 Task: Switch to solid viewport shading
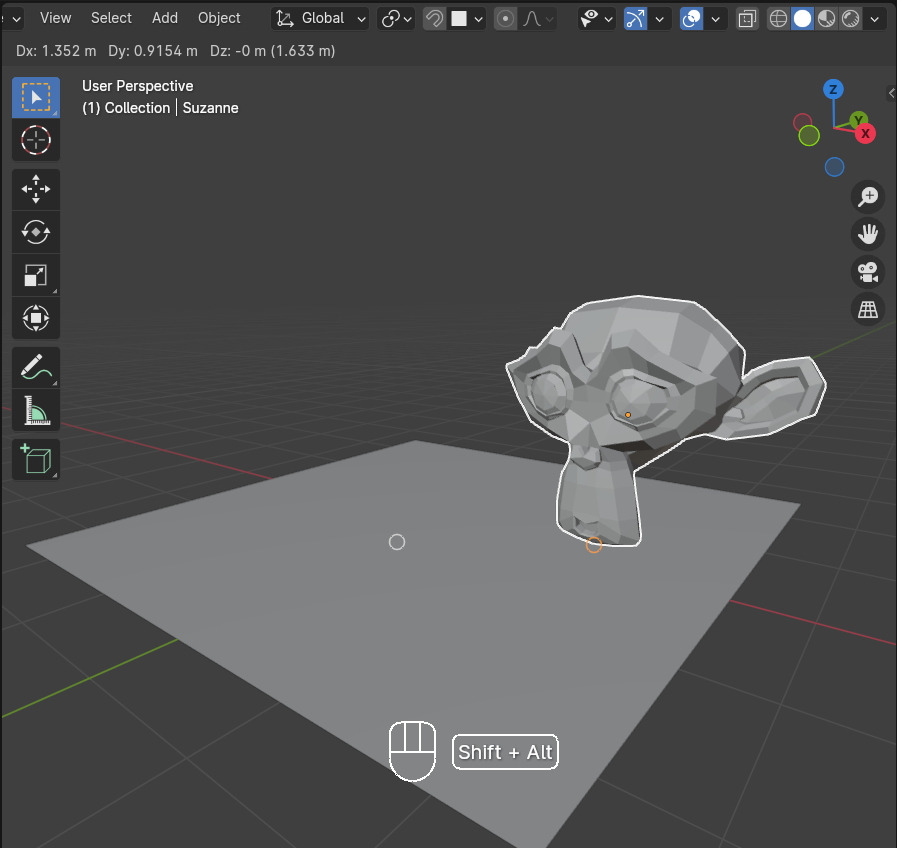tap(803, 19)
